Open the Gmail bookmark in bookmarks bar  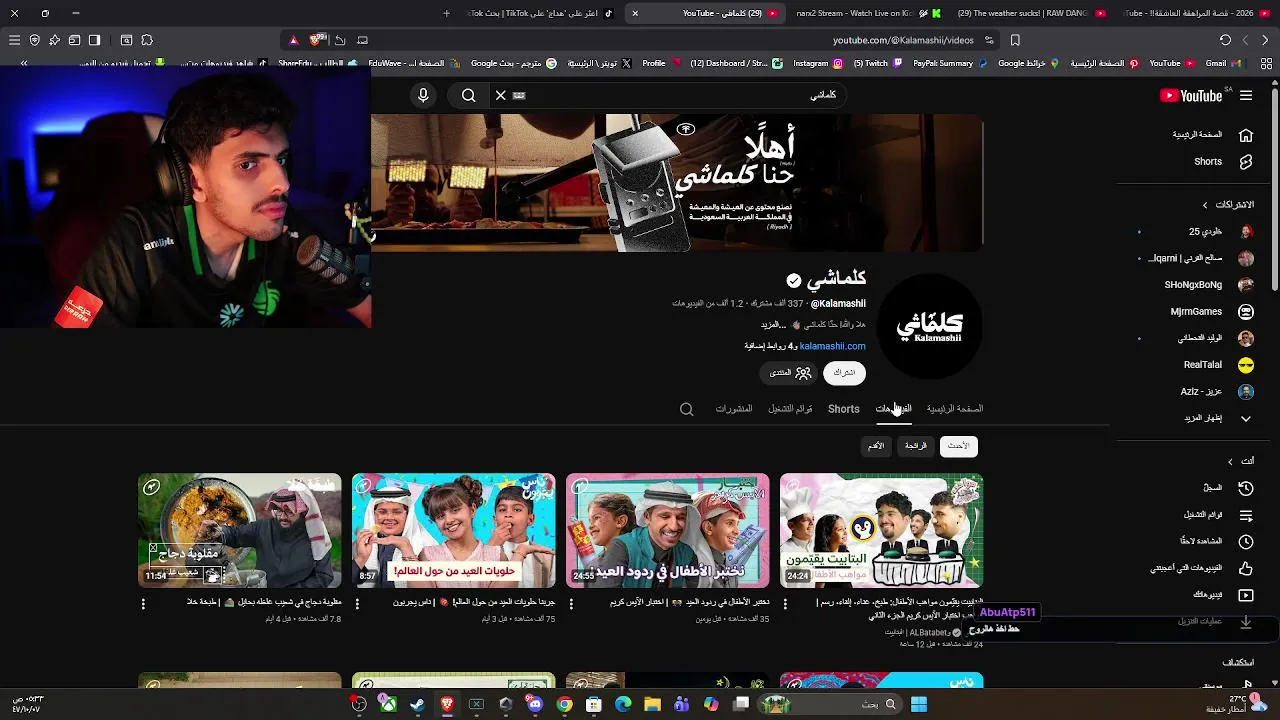1222,63
